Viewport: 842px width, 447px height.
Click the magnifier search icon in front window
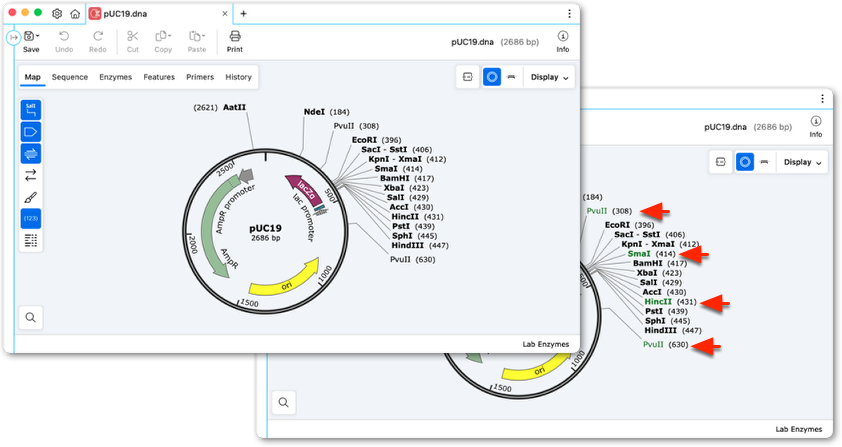pos(31,317)
